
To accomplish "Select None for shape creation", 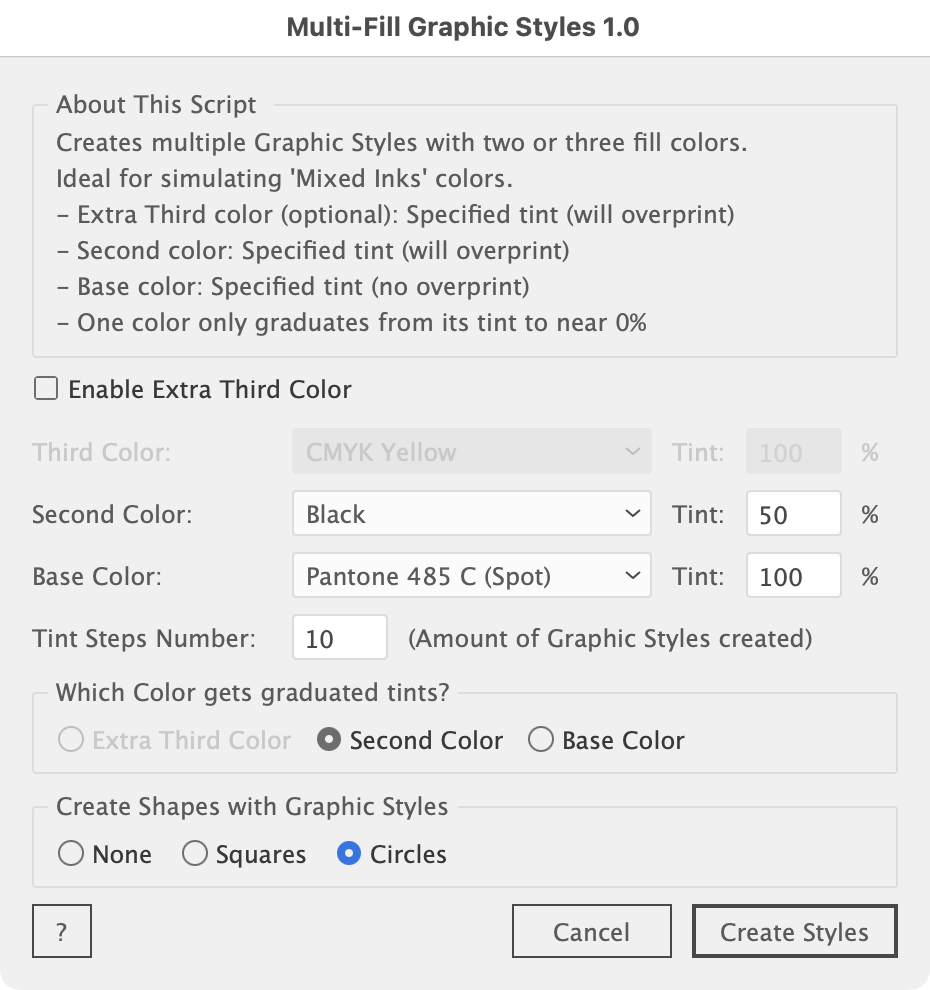I will [71, 854].
